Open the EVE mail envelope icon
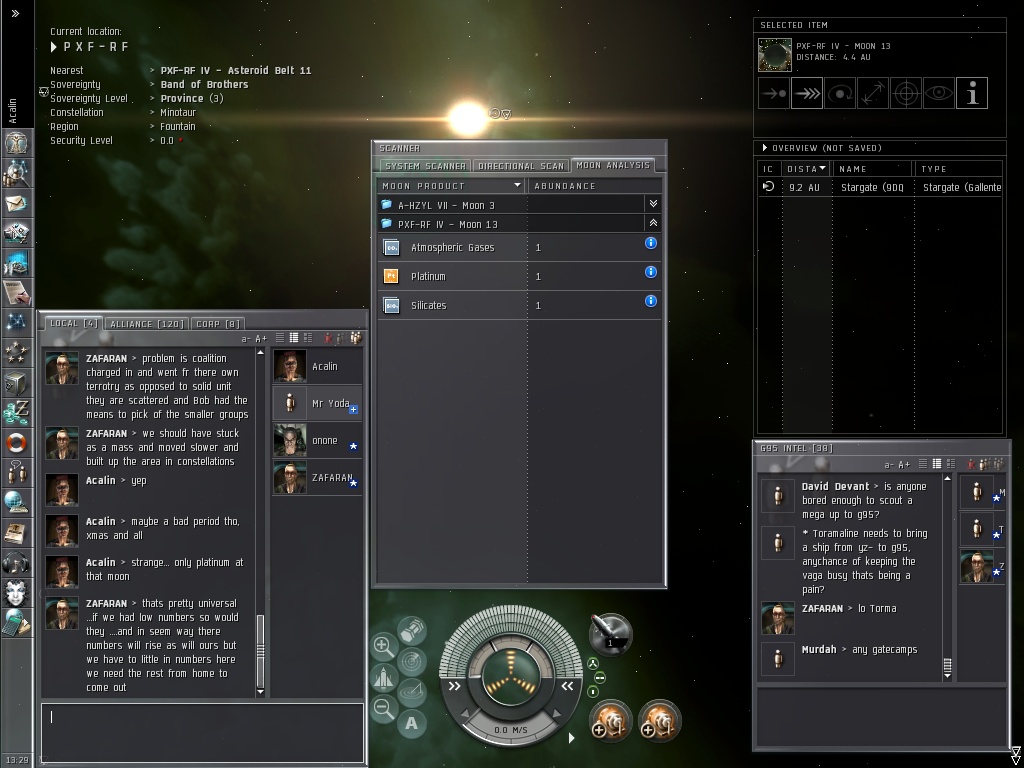 [16, 203]
